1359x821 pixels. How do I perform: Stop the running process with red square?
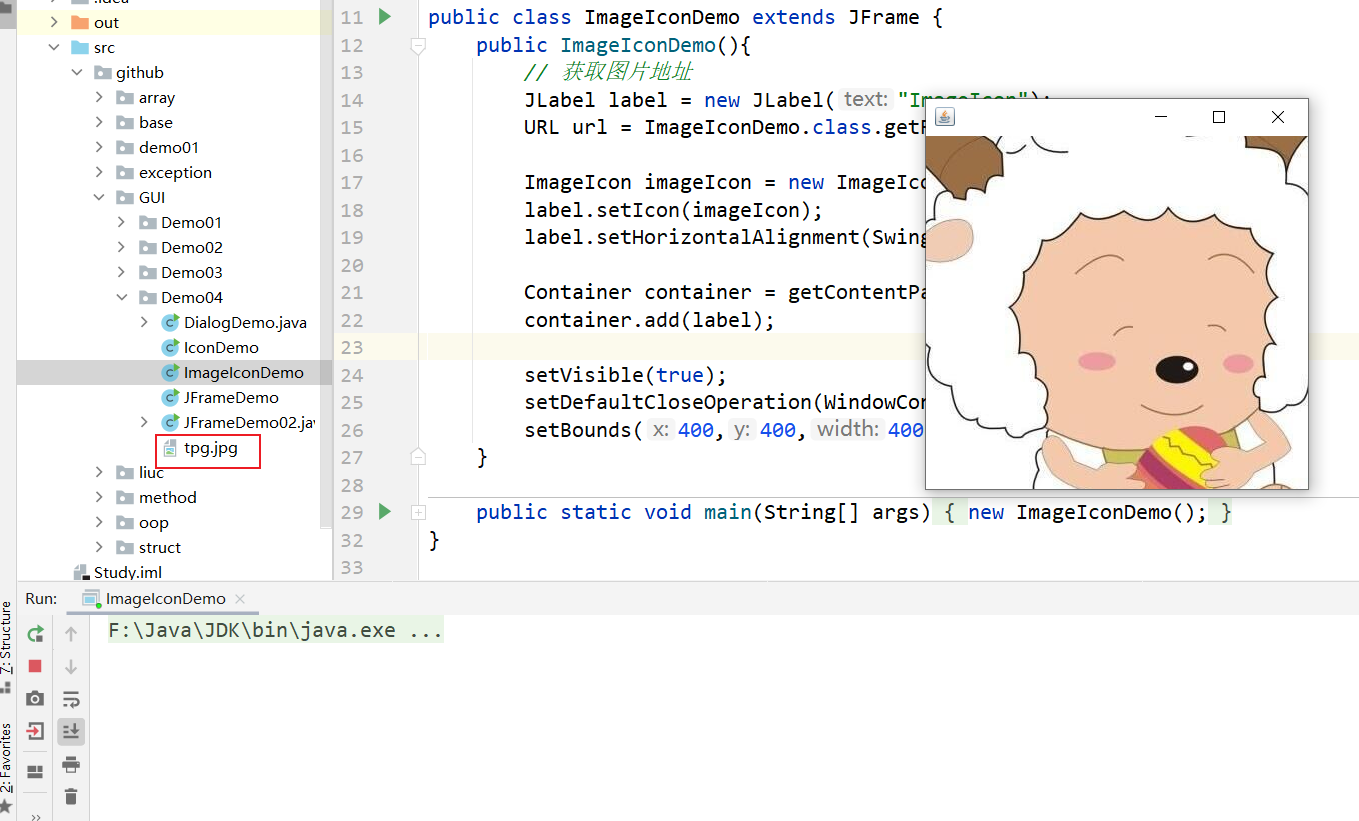35,666
